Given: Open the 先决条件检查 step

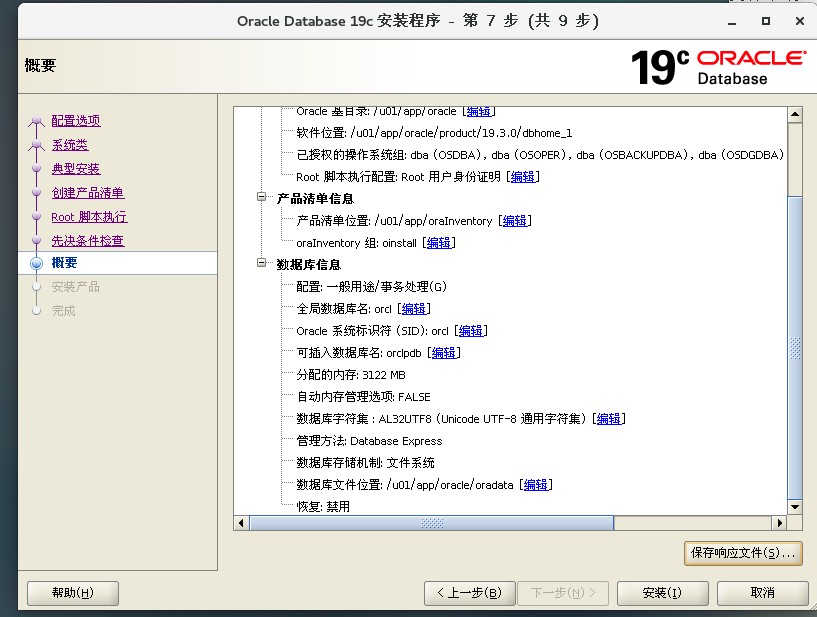Looking at the screenshot, I should pos(88,241).
